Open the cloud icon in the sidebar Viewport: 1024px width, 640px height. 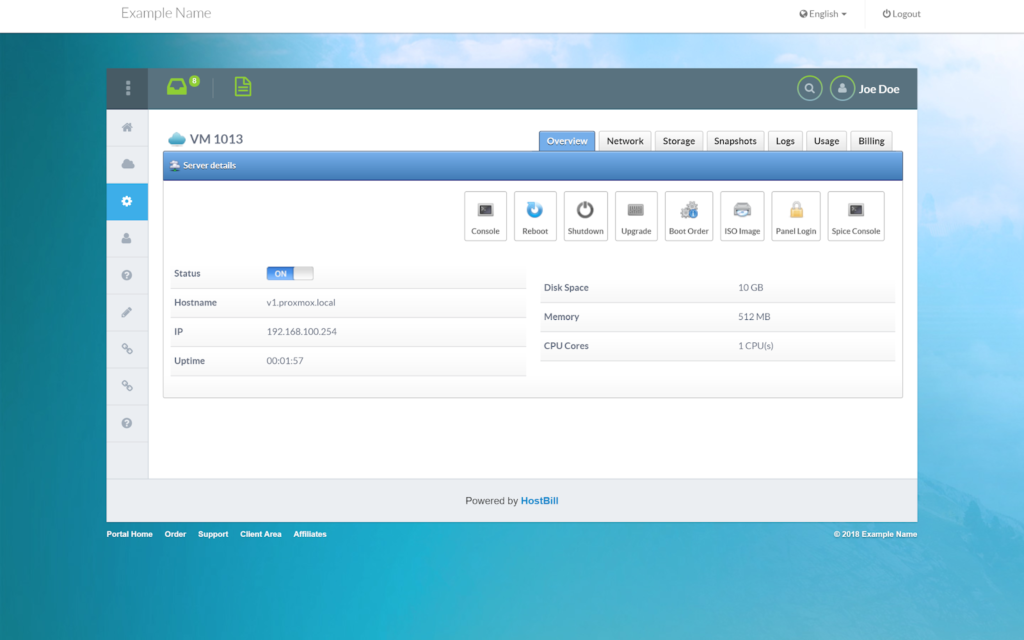click(x=127, y=164)
